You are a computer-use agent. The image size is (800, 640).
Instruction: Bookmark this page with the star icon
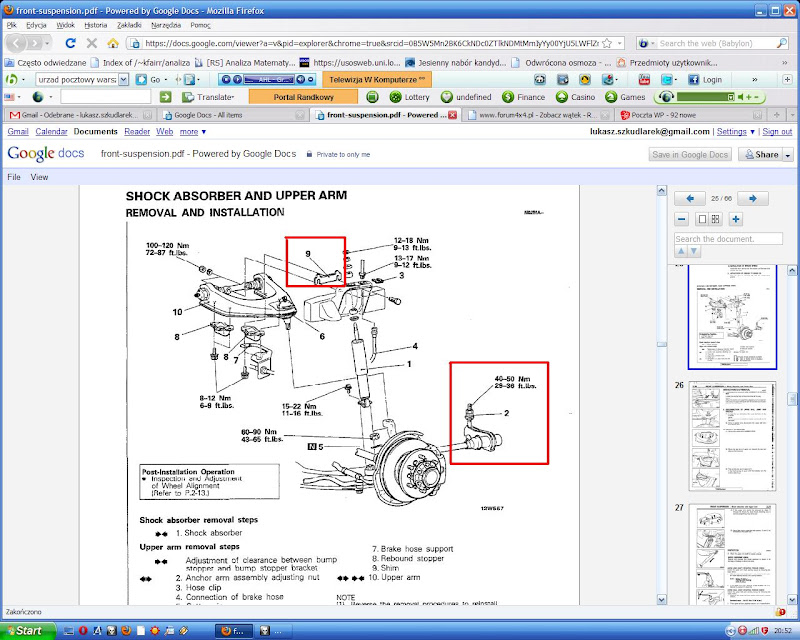pos(607,43)
